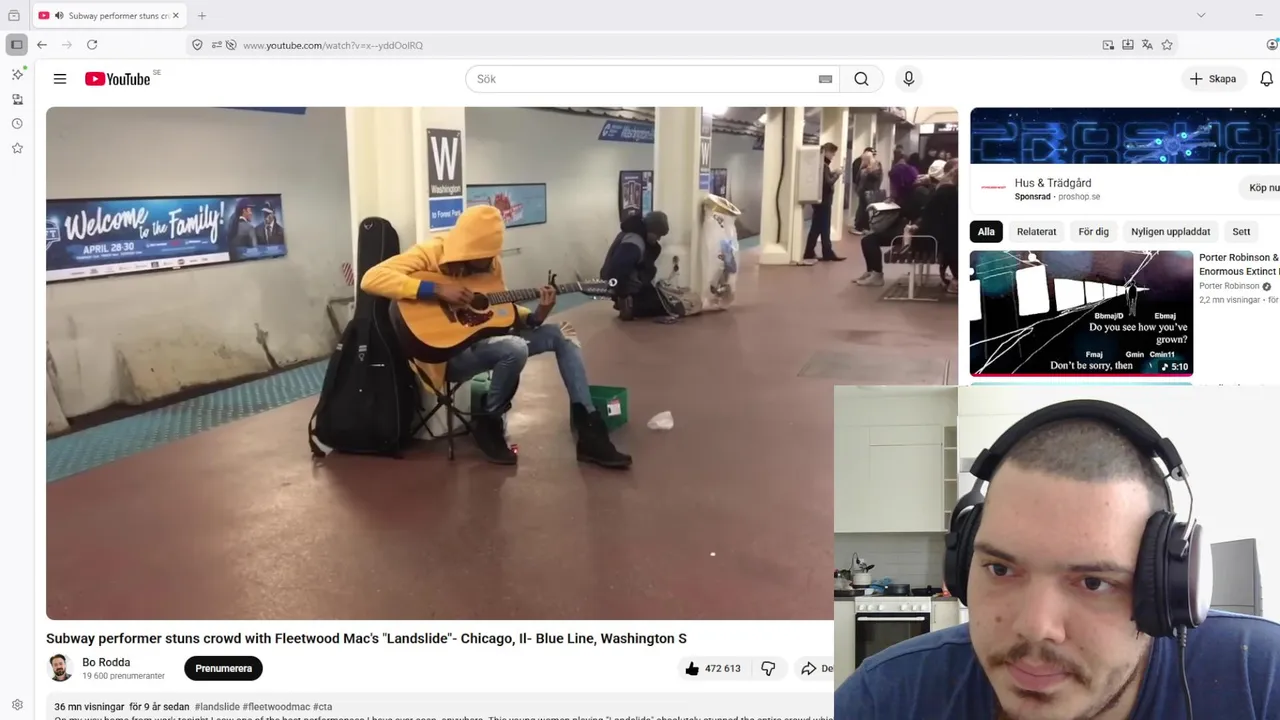Image resolution: width=1280 pixels, height=720 pixels.
Task: Open the YouTube hamburger guide menu
Action: coord(60,79)
